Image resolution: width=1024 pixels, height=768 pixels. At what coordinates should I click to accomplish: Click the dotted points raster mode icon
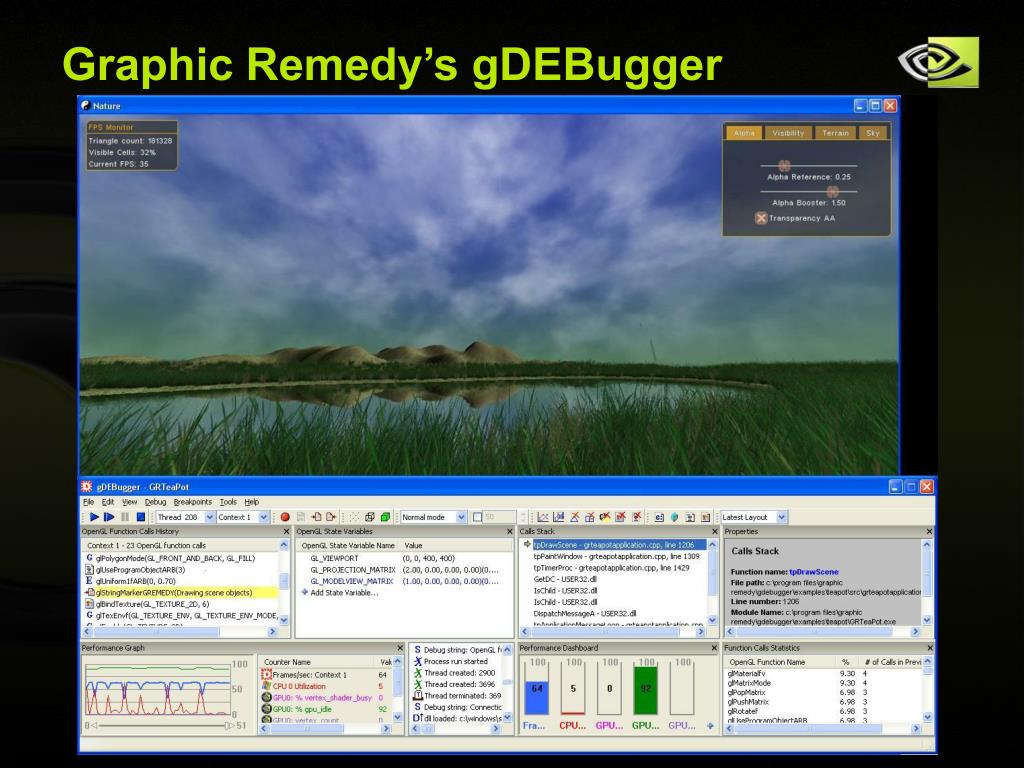[x=355, y=517]
